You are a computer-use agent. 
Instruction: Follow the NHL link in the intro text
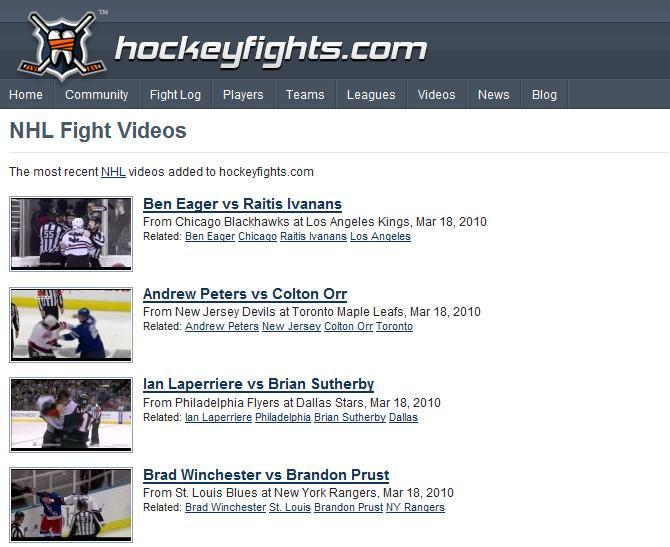tap(113, 172)
